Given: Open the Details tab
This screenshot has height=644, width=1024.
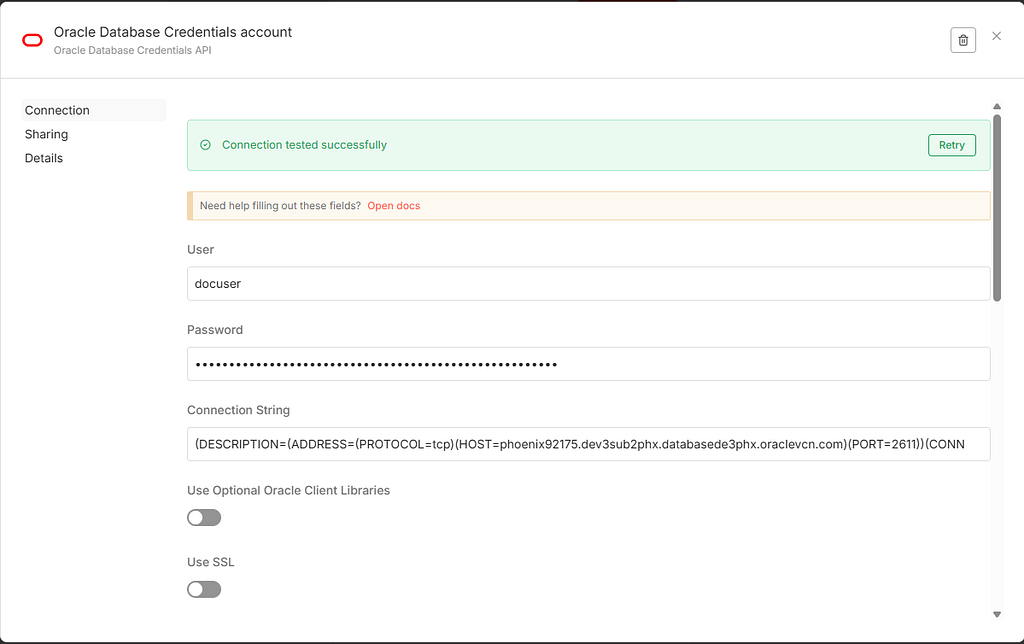Looking at the screenshot, I should click(x=44, y=158).
